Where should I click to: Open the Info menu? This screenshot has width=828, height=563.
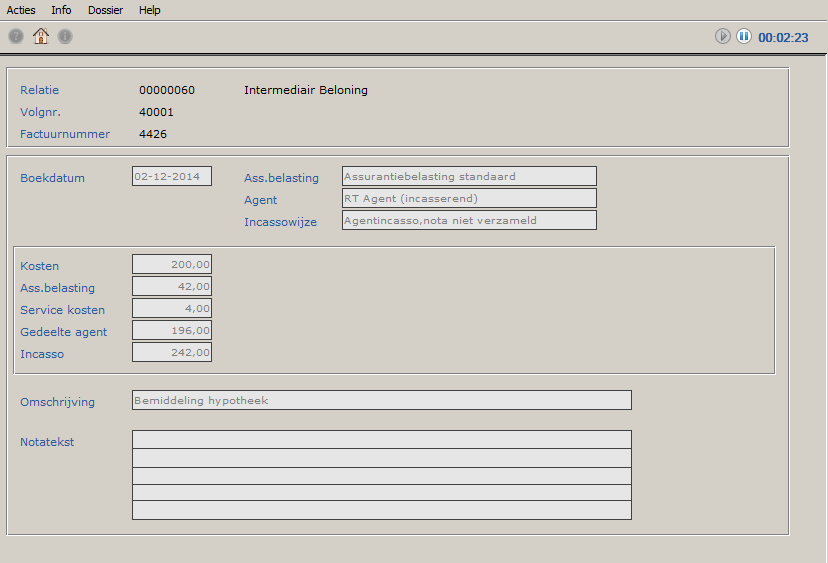pyautogui.click(x=61, y=10)
